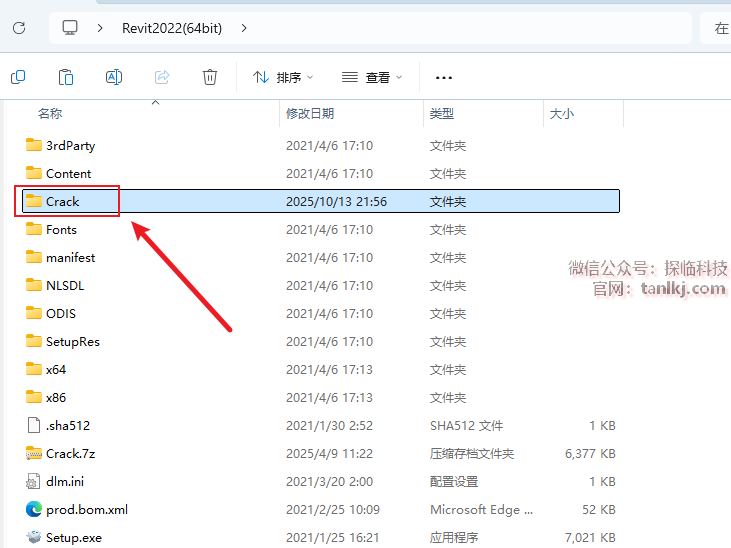Click the Delete trash can icon
The image size is (731, 548).
pyautogui.click(x=210, y=77)
